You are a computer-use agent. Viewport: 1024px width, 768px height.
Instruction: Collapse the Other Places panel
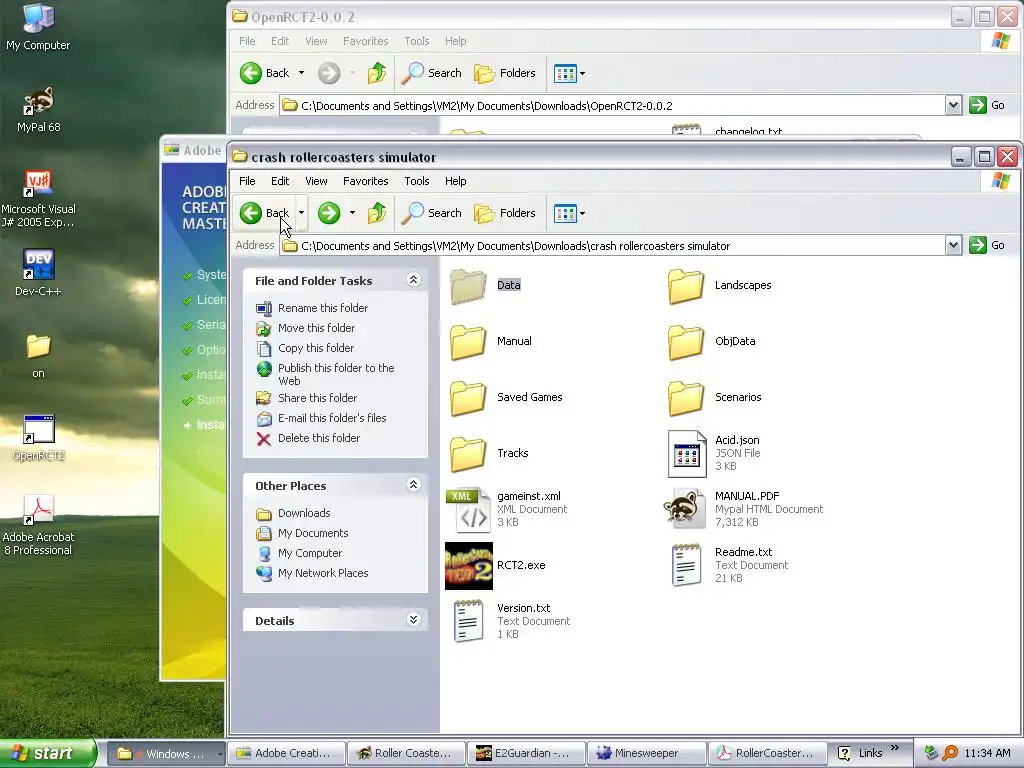(413, 485)
